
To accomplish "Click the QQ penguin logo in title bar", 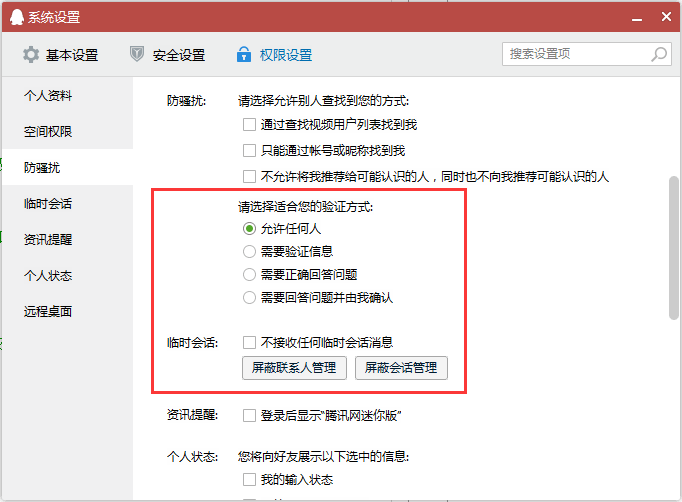I will 17,17.
